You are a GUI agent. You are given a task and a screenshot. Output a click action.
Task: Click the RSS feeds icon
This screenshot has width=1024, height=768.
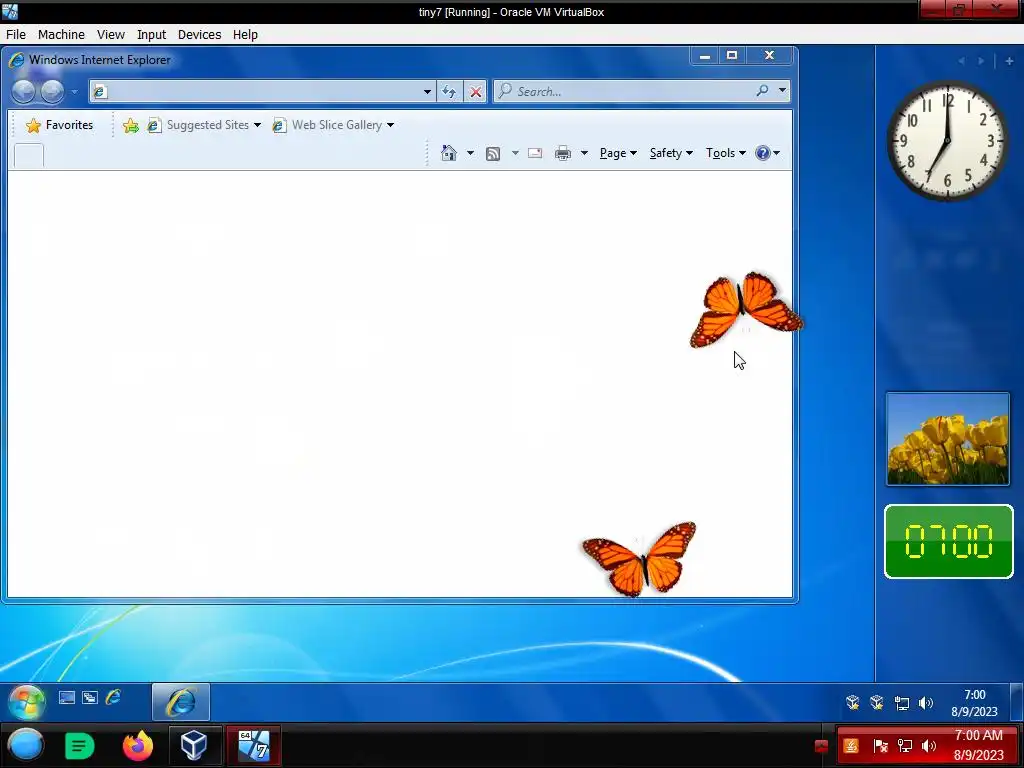tap(493, 153)
